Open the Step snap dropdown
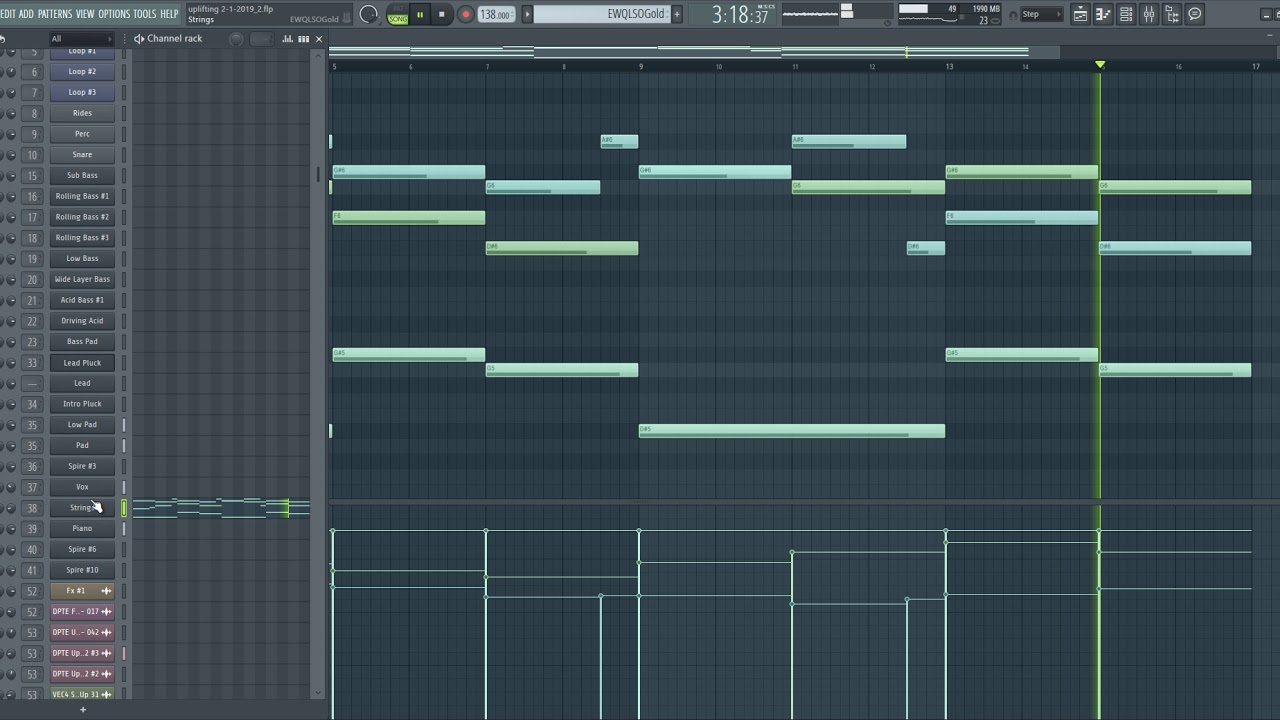The width and height of the screenshot is (1280, 720). (1040, 15)
